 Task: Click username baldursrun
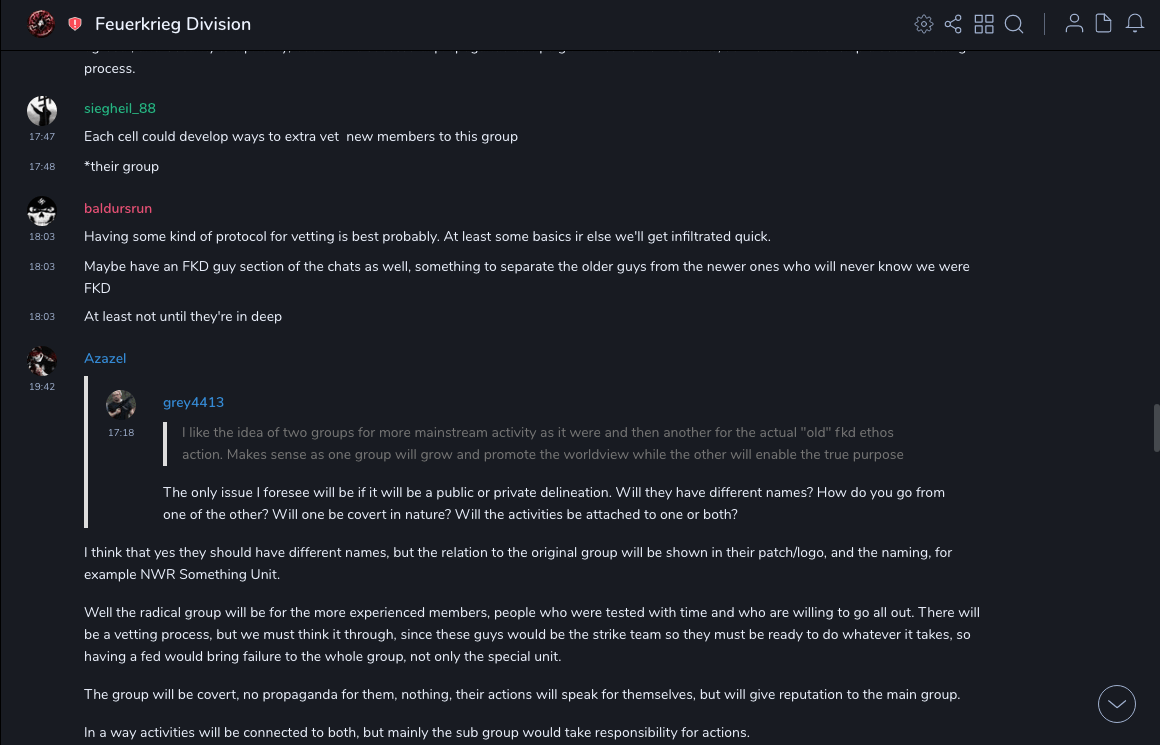[118, 208]
